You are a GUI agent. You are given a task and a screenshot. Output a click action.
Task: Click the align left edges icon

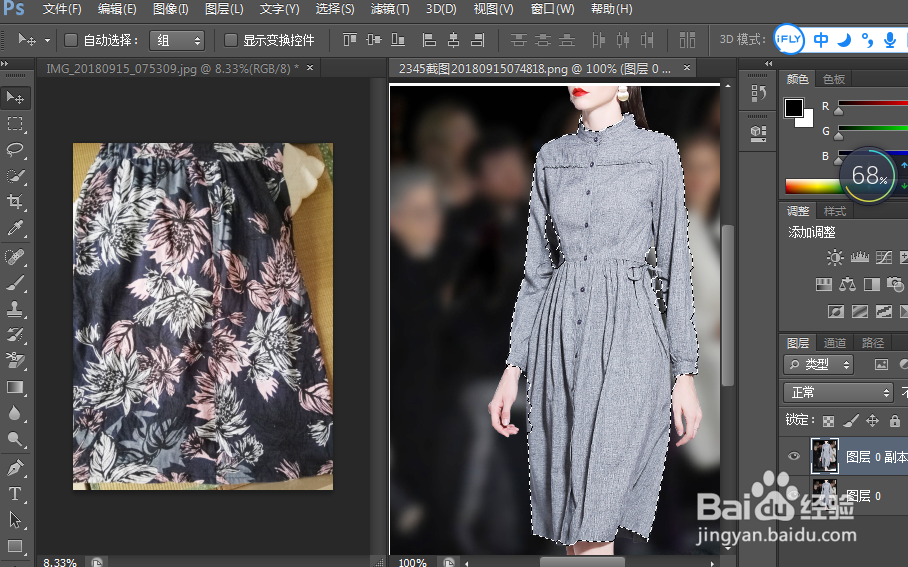(x=429, y=40)
